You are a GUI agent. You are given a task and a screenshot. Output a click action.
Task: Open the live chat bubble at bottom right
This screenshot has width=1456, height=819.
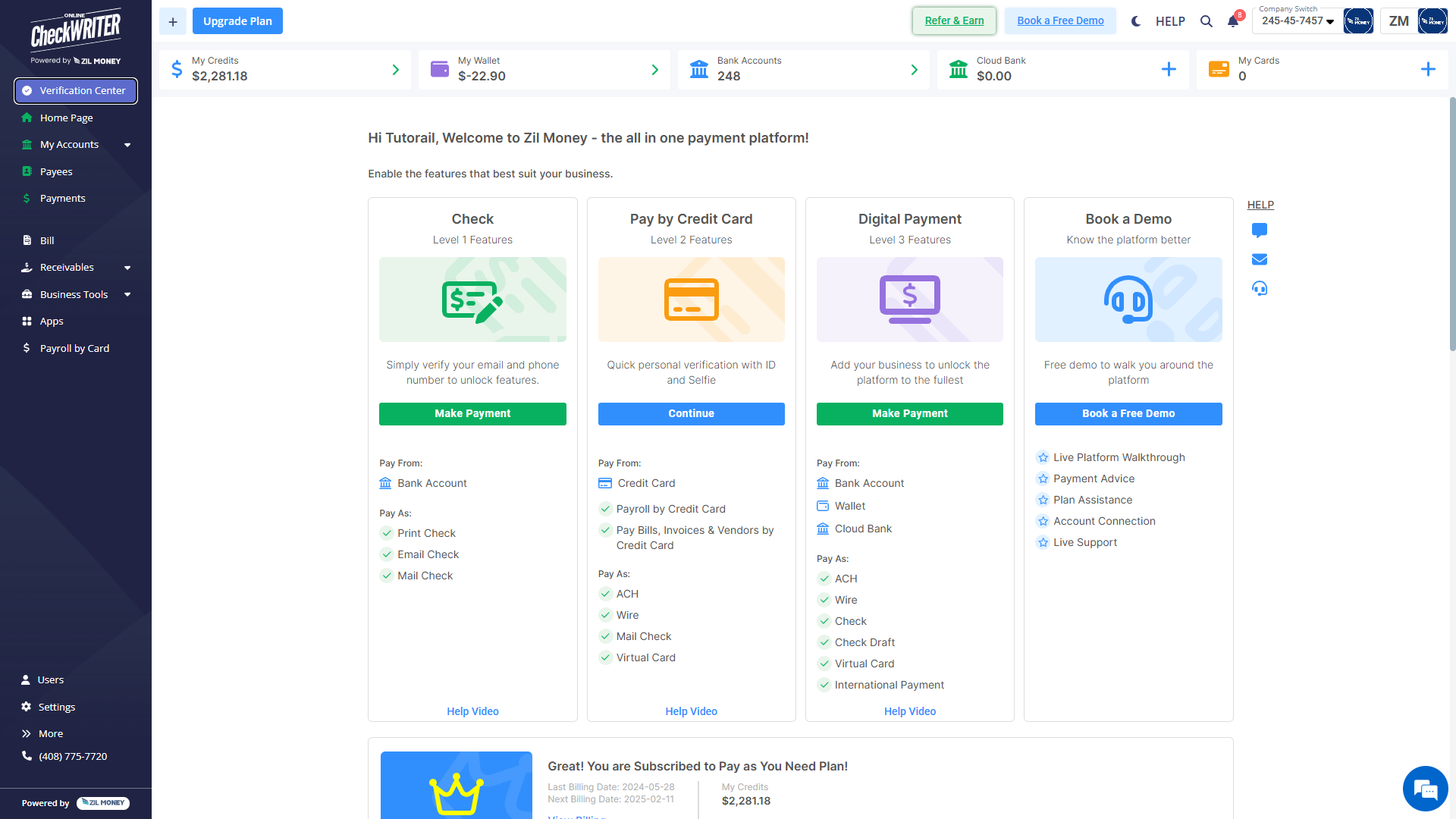1426,789
